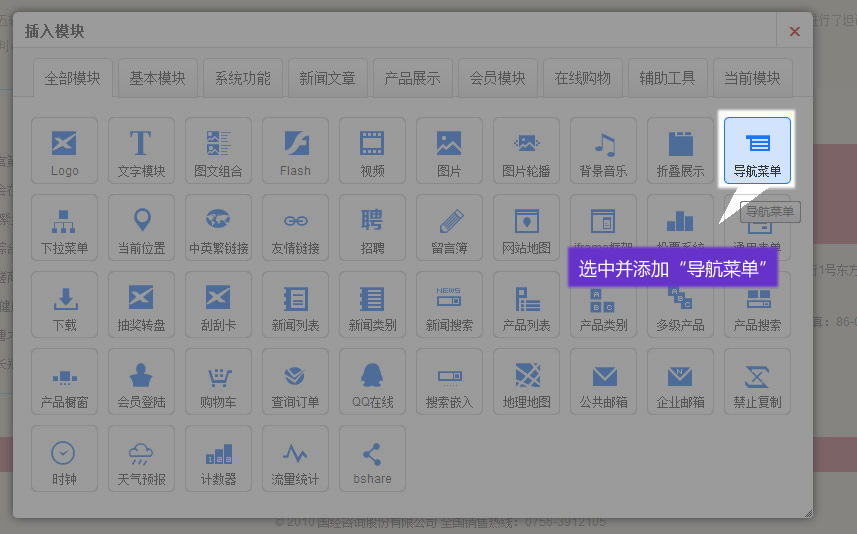Click the QQ在线 module icon
Screen dimensions: 857x534
tap(372, 382)
